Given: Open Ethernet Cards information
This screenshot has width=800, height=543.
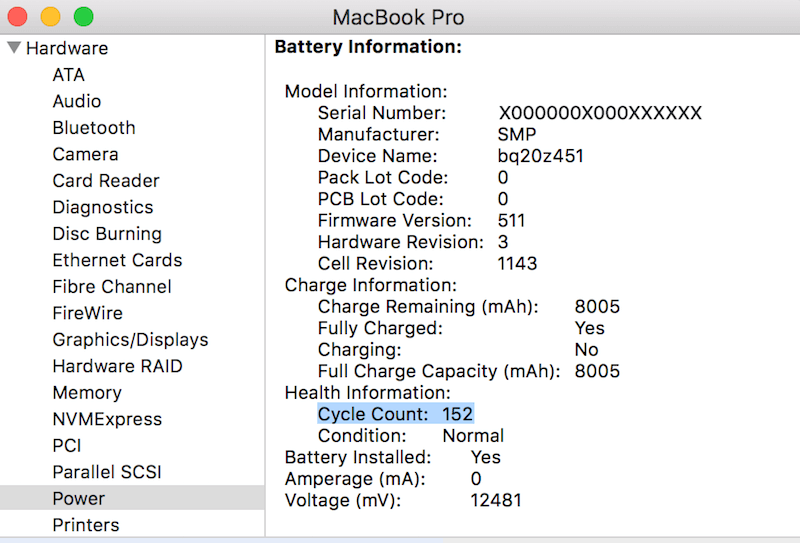Looking at the screenshot, I should click(x=117, y=260).
